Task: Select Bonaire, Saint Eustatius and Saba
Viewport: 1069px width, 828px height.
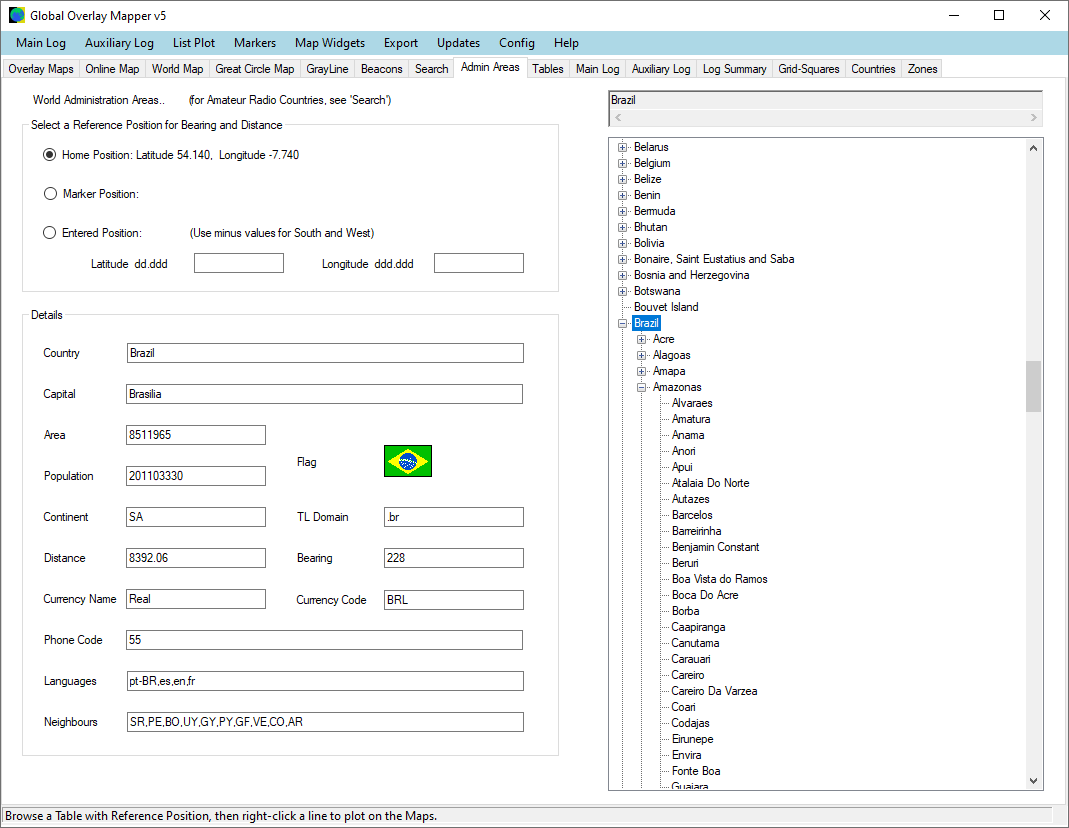Action: [x=714, y=259]
